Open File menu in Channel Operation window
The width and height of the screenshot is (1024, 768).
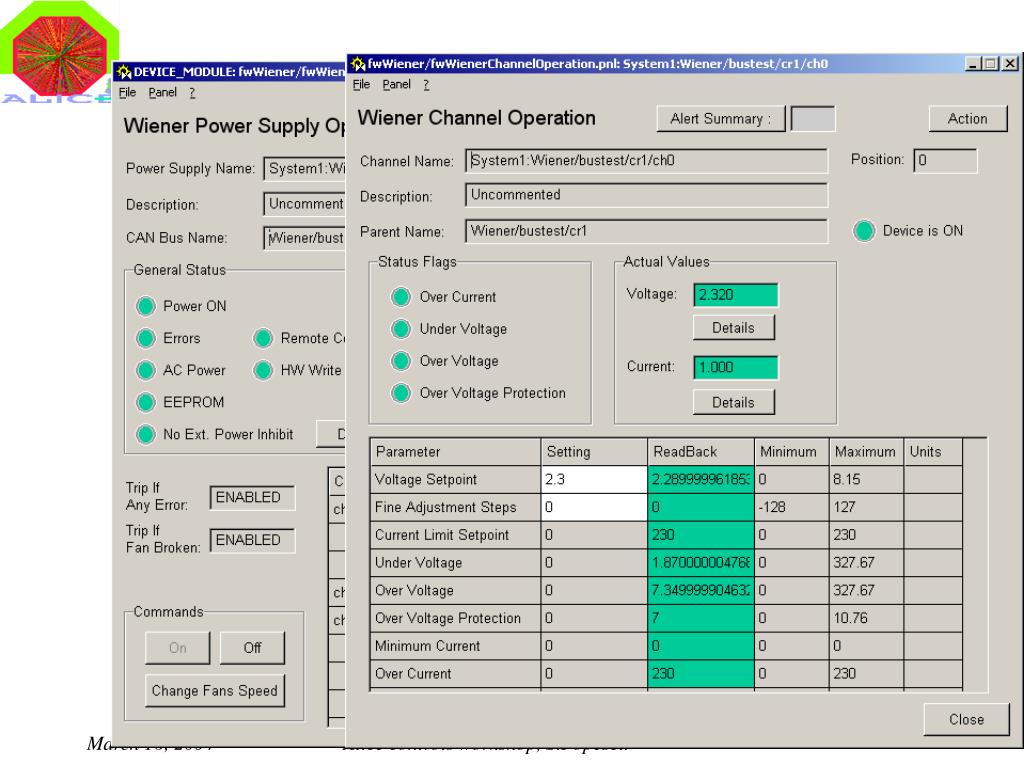361,84
